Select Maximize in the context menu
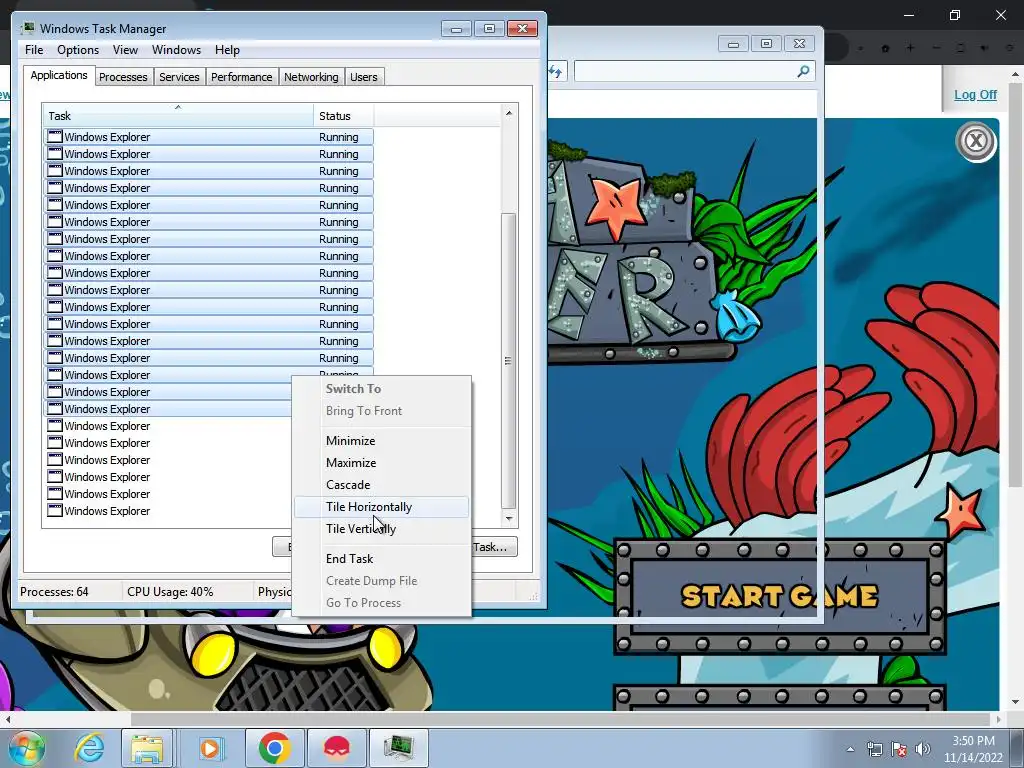Image resolution: width=1024 pixels, height=768 pixels. (x=381, y=462)
